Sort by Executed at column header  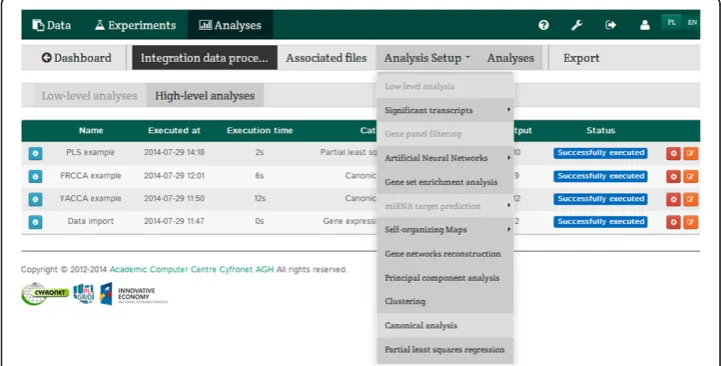(x=174, y=131)
